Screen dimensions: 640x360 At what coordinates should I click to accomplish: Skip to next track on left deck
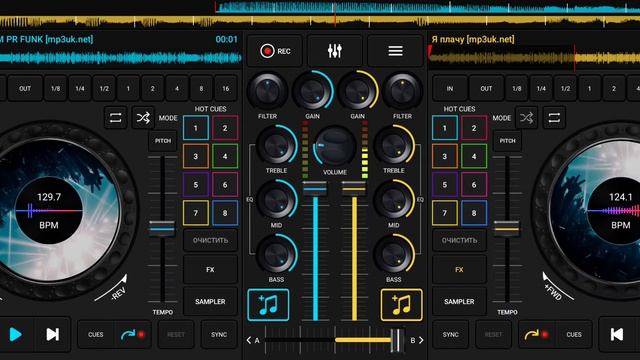point(53,334)
